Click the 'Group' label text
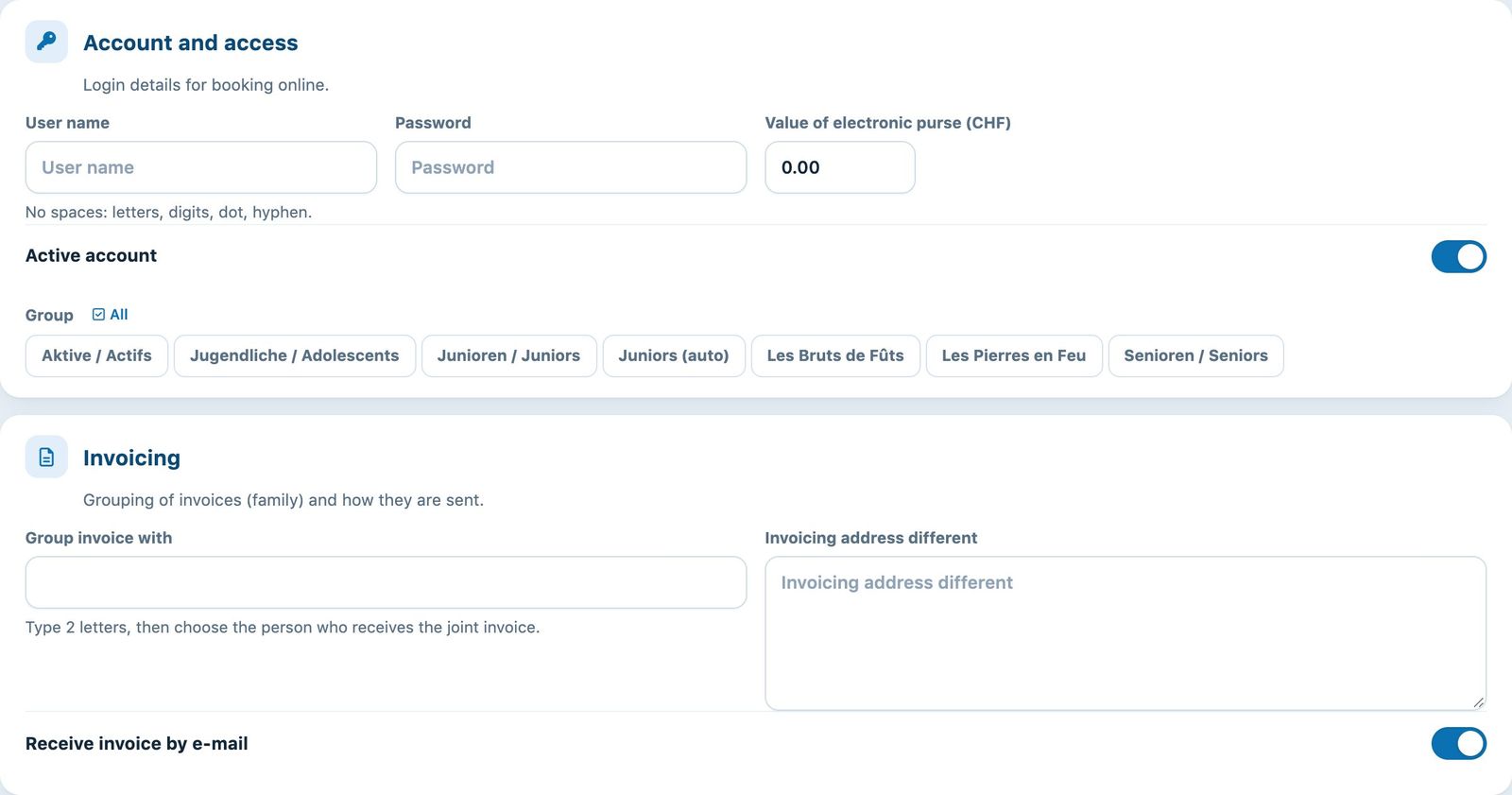This screenshot has height=795, width=1512. [49, 315]
